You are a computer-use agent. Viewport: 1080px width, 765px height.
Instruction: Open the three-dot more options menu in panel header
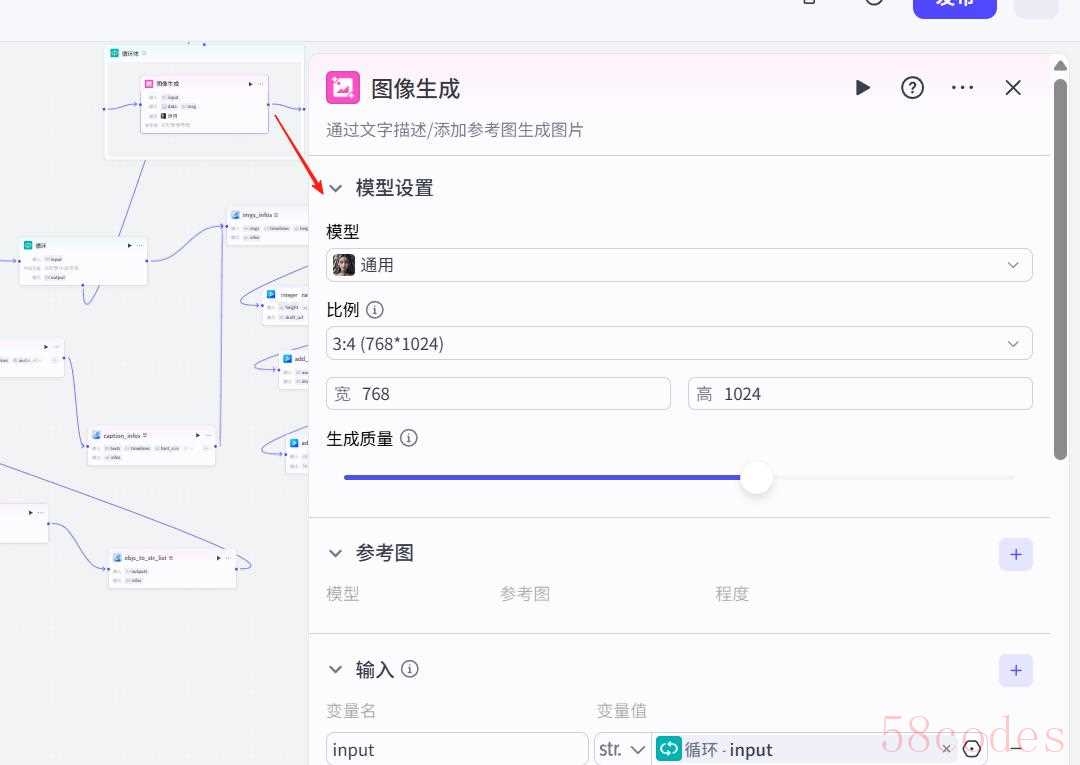click(962, 88)
